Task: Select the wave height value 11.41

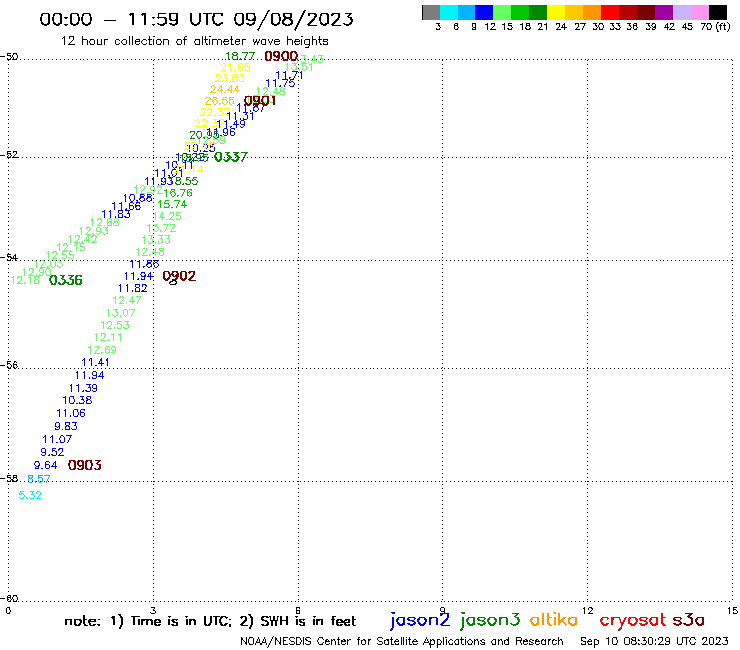Action: [95, 363]
